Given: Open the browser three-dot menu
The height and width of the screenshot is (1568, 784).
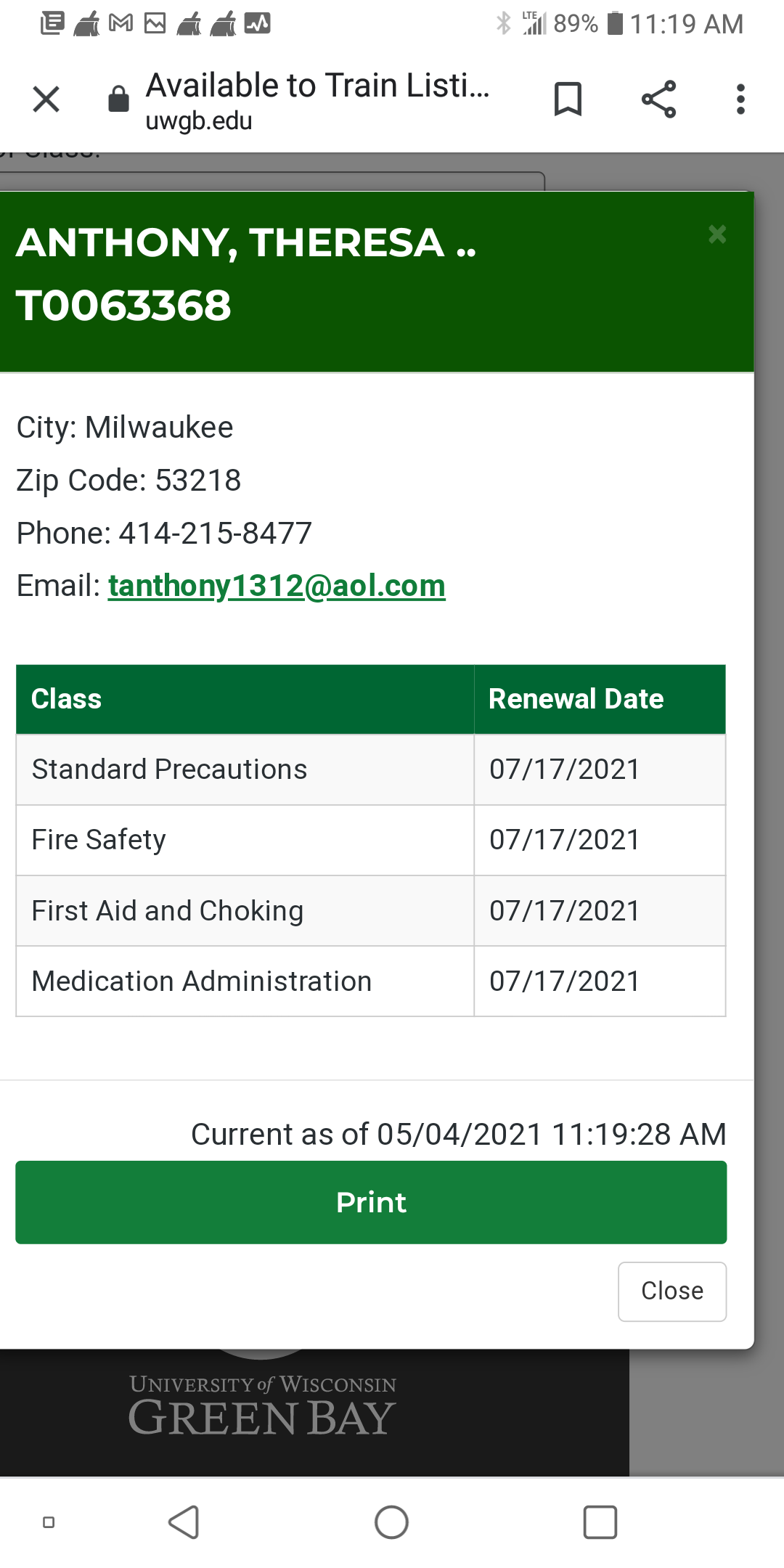Looking at the screenshot, I should (740, 99).
